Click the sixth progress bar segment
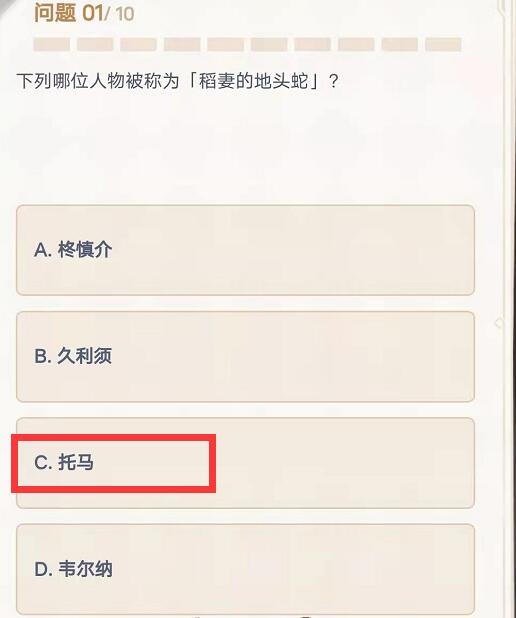Image resolution: width=516 pixels, height=618 pixels. pos(269,45)
